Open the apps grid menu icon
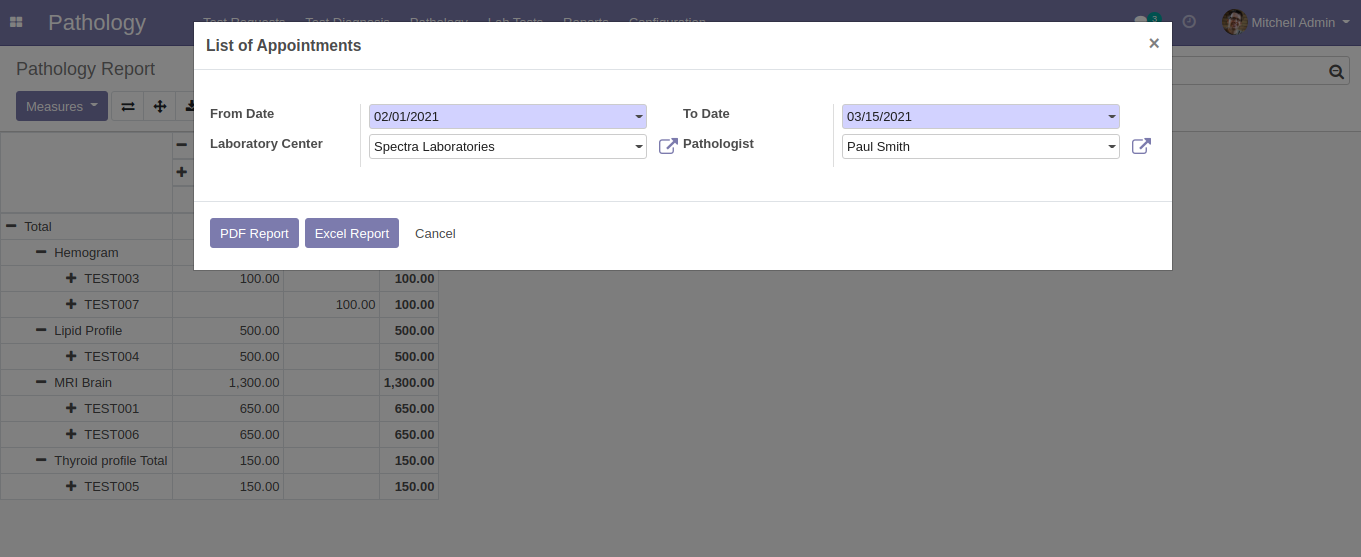The width and height of the screenshot is (1361, 557). (x=16, y=22)
